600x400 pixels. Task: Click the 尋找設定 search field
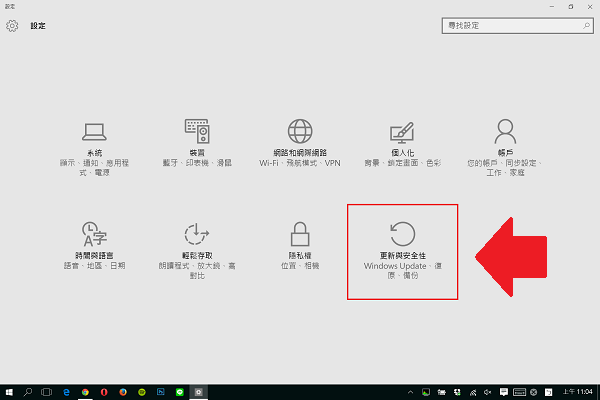[x=505, y=26]
